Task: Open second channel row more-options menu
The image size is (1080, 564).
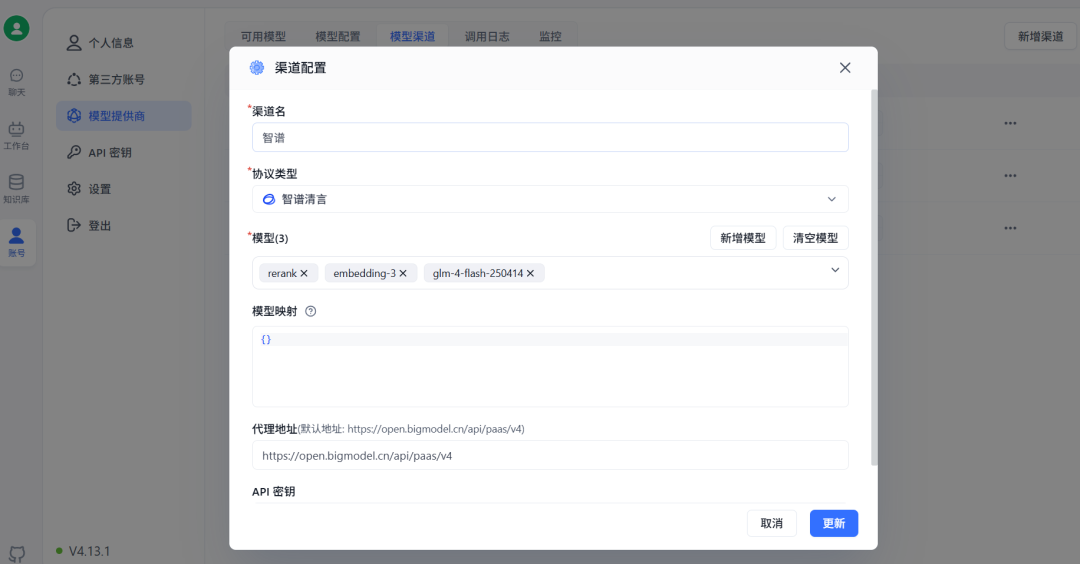Action: [1010, 176]
